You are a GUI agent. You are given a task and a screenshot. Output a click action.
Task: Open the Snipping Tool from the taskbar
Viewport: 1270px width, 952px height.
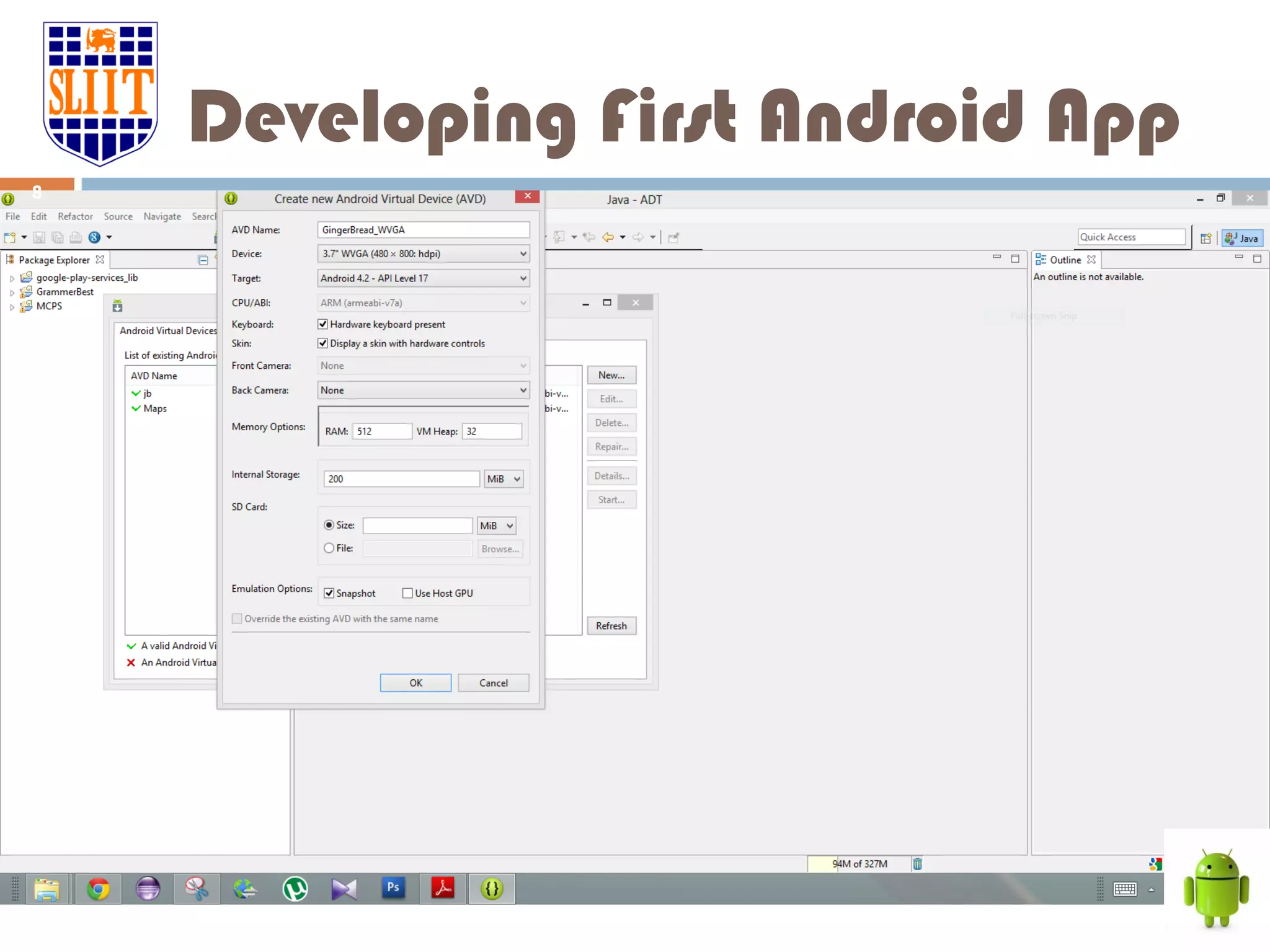coord(197,889)
